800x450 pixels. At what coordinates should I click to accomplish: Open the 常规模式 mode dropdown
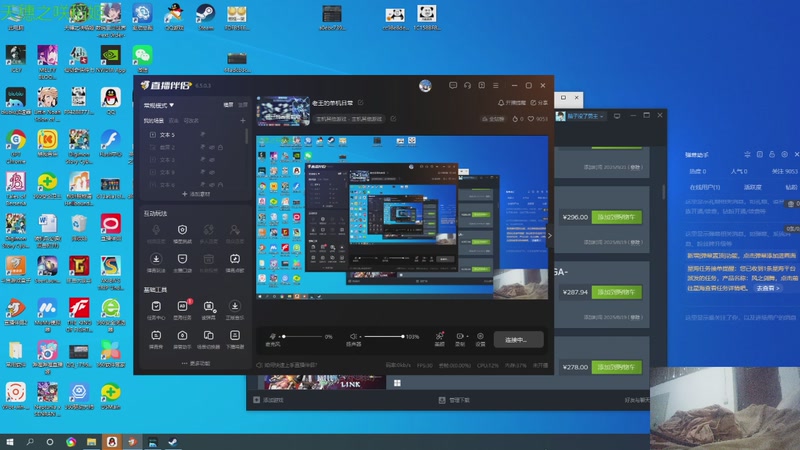(159, 105)
